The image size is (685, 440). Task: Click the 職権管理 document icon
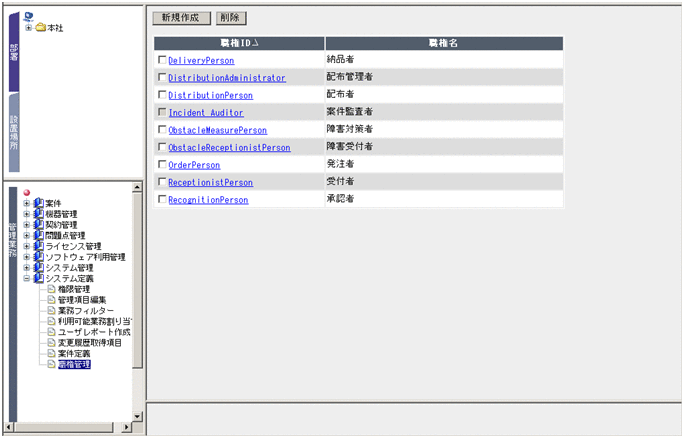click(51, 364)
